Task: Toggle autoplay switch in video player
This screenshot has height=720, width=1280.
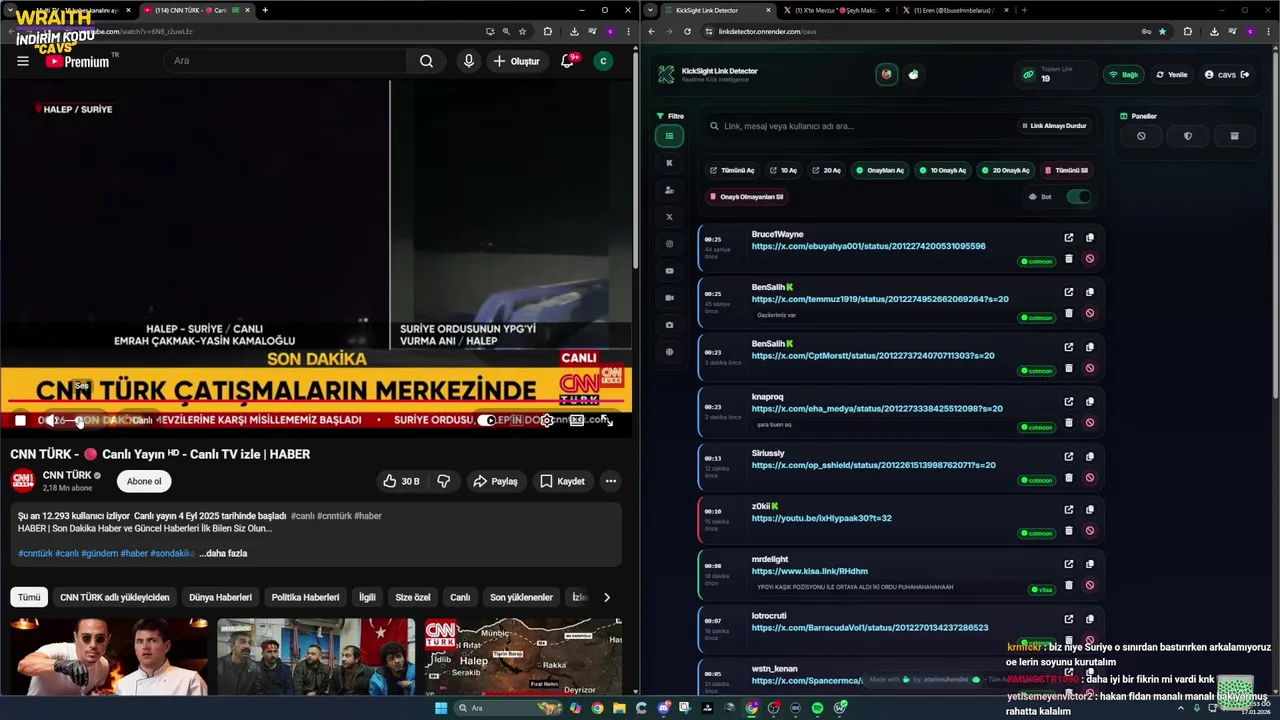Action: 487,420
